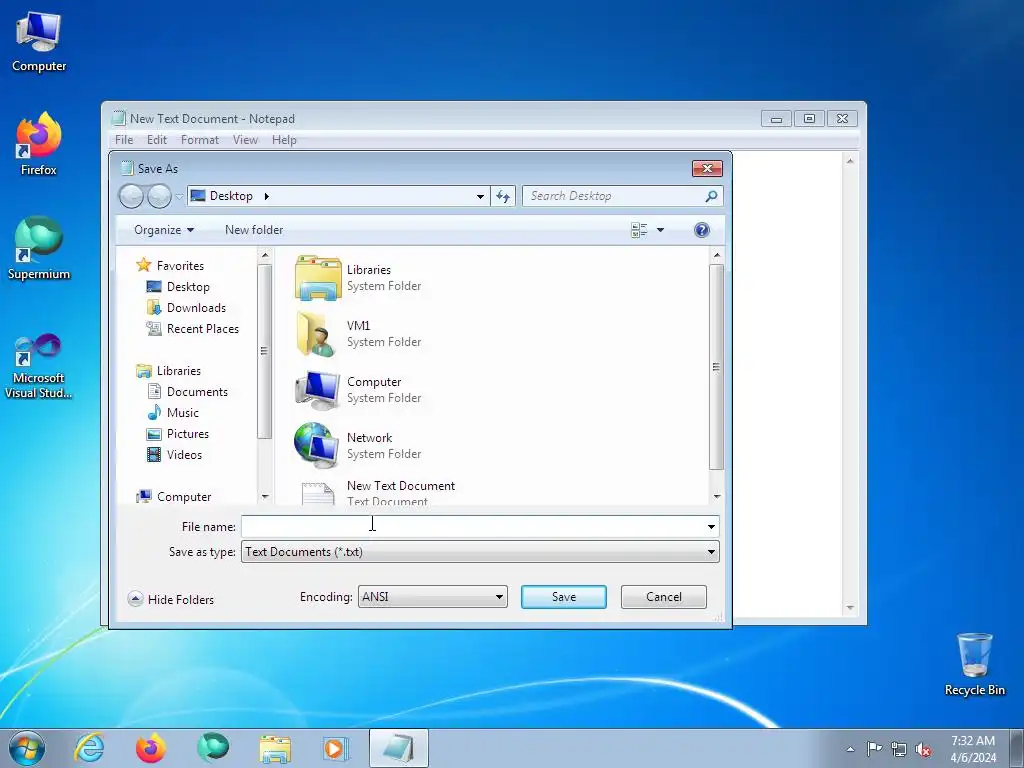Expand the arrow after Desktop in breadcrumb
The width and height of the screenshot is (1024, 768).
(266, 196)
